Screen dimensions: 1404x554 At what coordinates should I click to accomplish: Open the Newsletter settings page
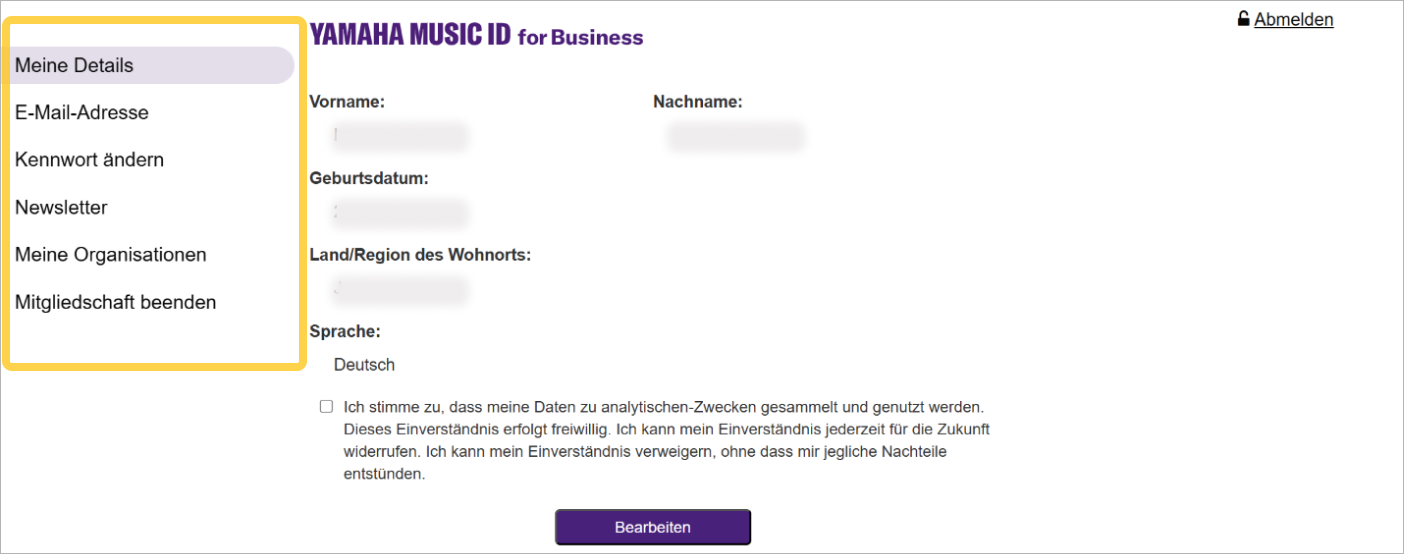pyautogui.click(x=61, y=208)
